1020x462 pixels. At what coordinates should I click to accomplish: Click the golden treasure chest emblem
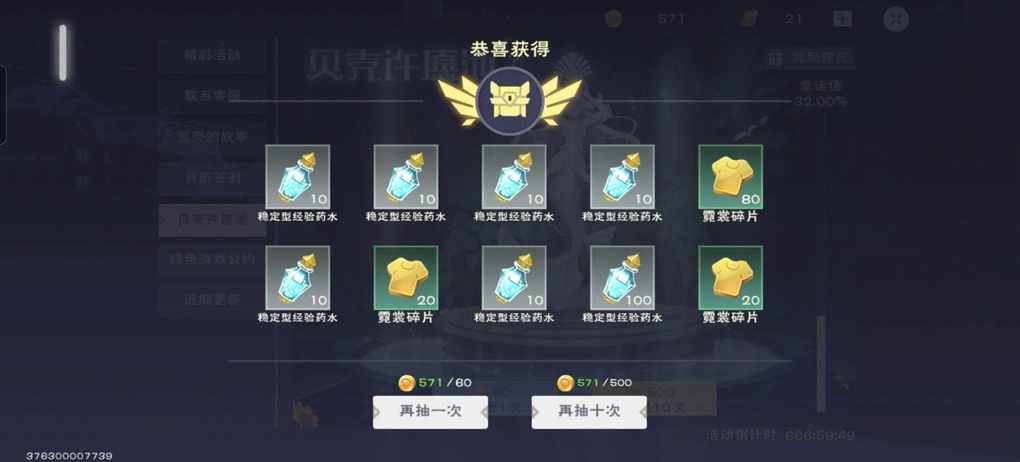tap(509, 101)
